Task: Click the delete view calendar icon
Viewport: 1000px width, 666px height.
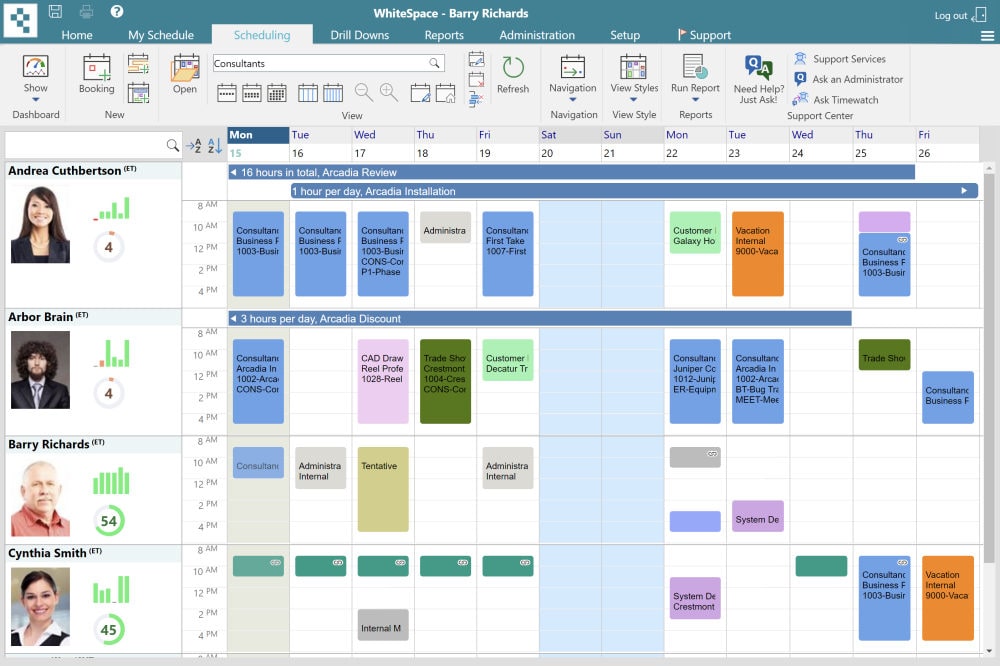Action: click(x=476, y=80)
